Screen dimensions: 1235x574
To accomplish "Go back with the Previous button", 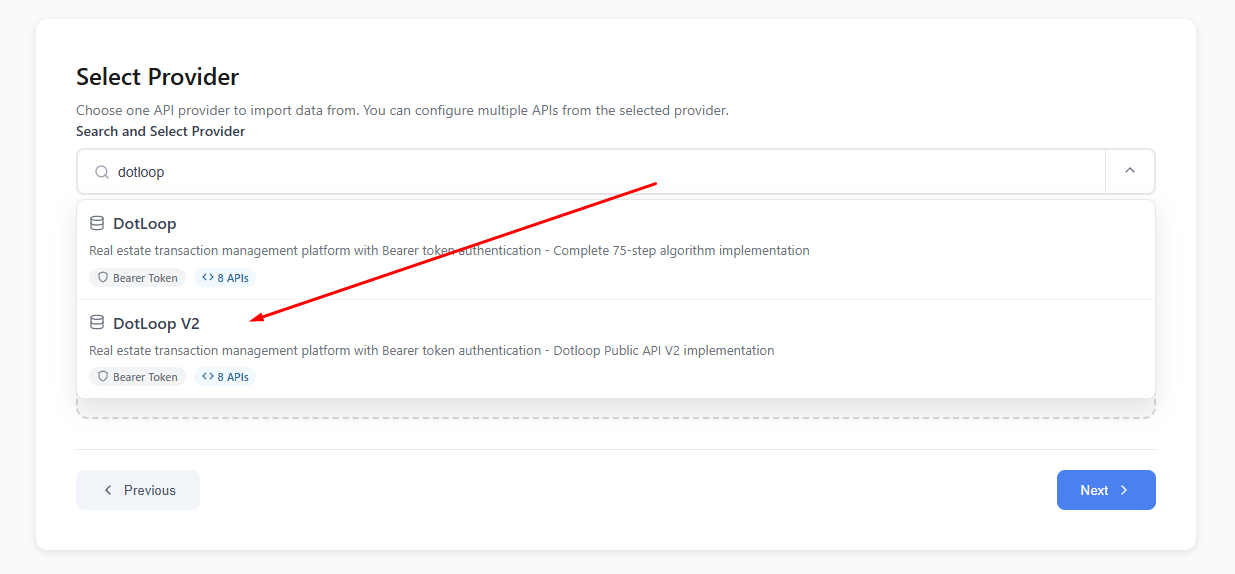I will [138, 490].
